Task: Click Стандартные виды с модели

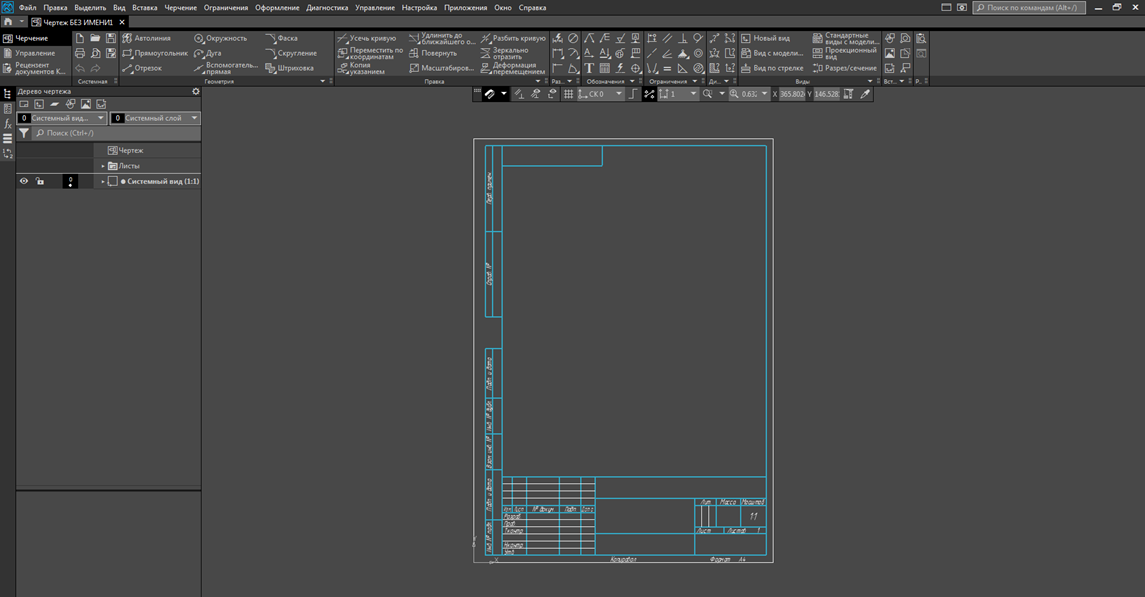Action: coord(846,38)
